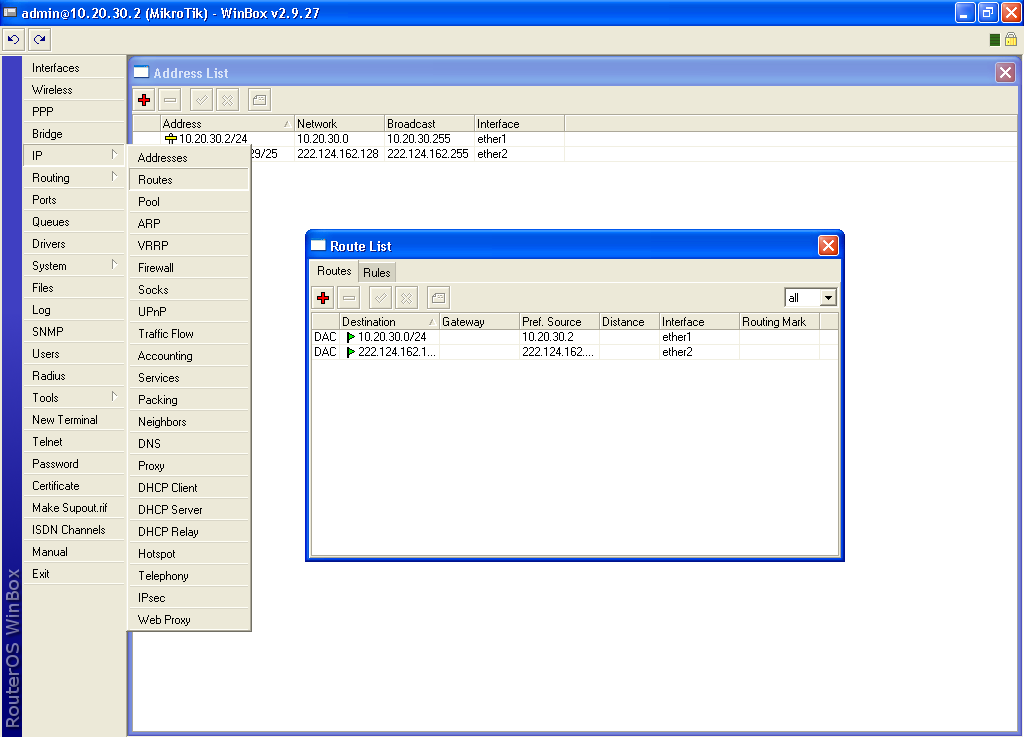The width and height of the screenshot is (1024, 737).
Task: Click the Routing Mark column header
Action: (779, 322)
